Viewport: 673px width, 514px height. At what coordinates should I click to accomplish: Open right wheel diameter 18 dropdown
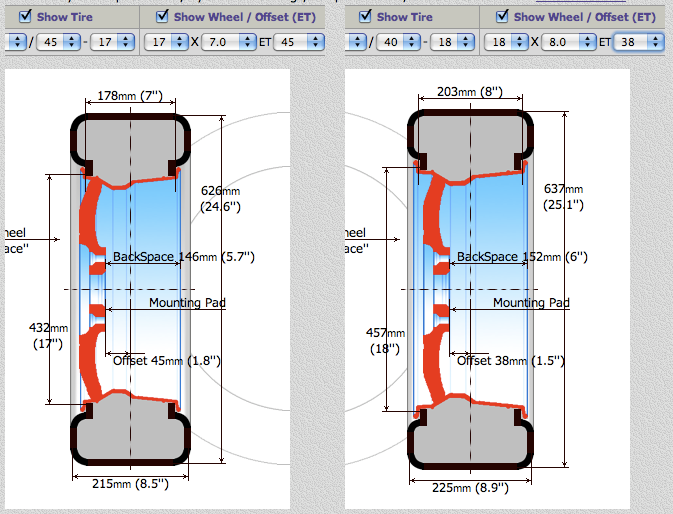(x=506, y=42)
